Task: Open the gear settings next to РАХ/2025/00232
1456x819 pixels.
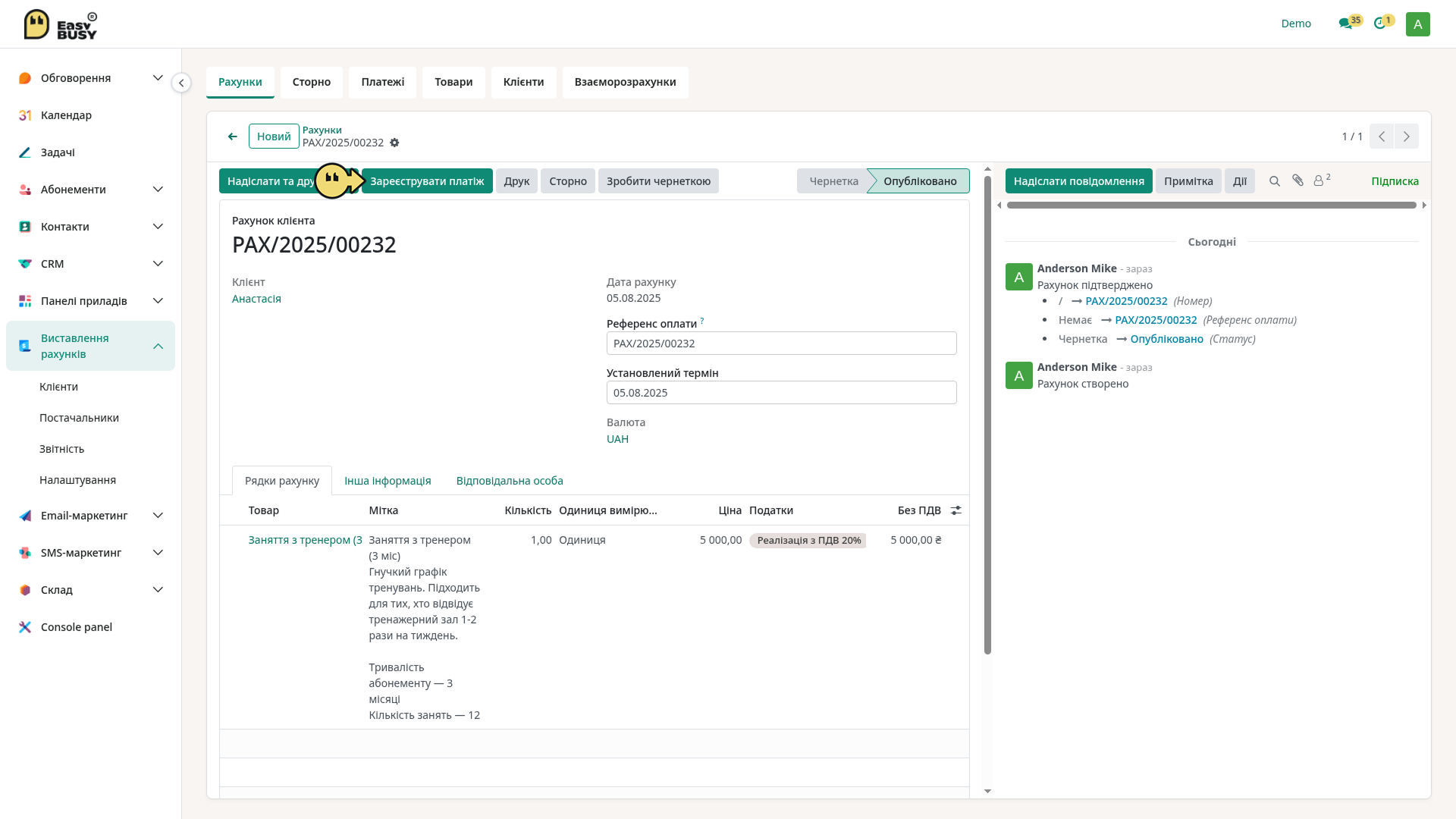Action: (394, 143)
